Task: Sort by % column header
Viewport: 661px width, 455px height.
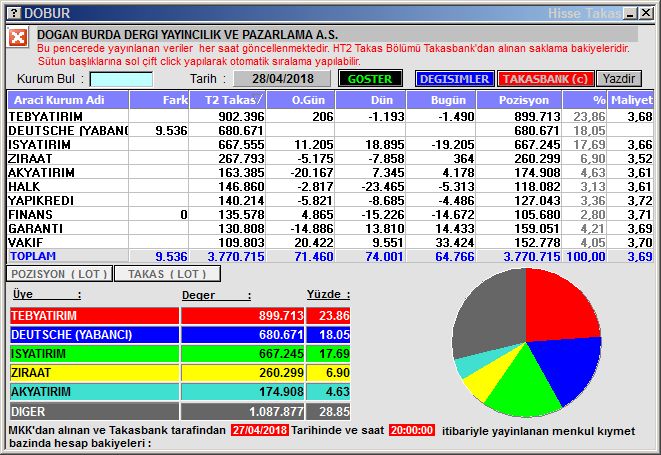Action: [585, 100]
